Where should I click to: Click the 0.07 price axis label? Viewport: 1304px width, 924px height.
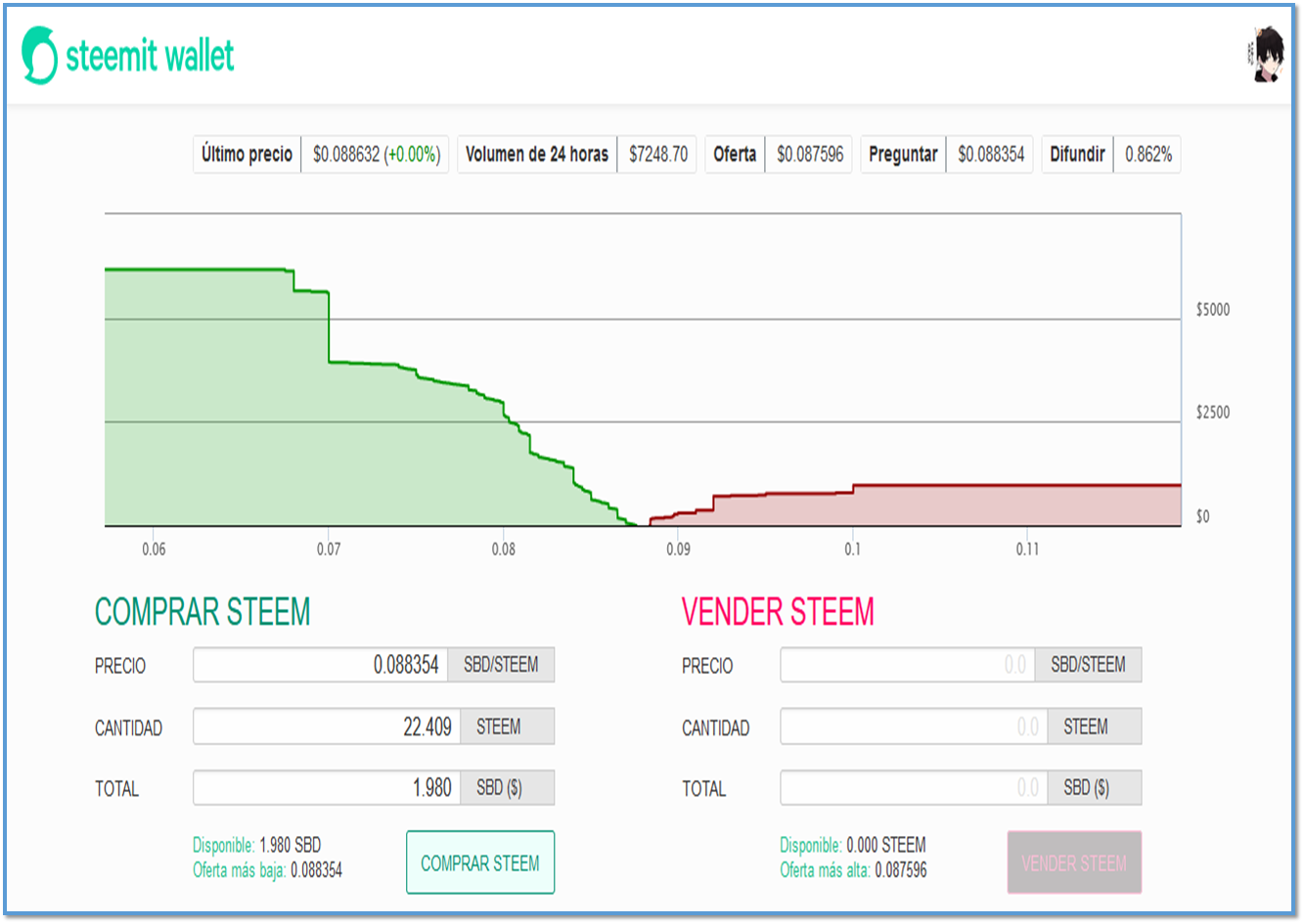pos(329,550)
